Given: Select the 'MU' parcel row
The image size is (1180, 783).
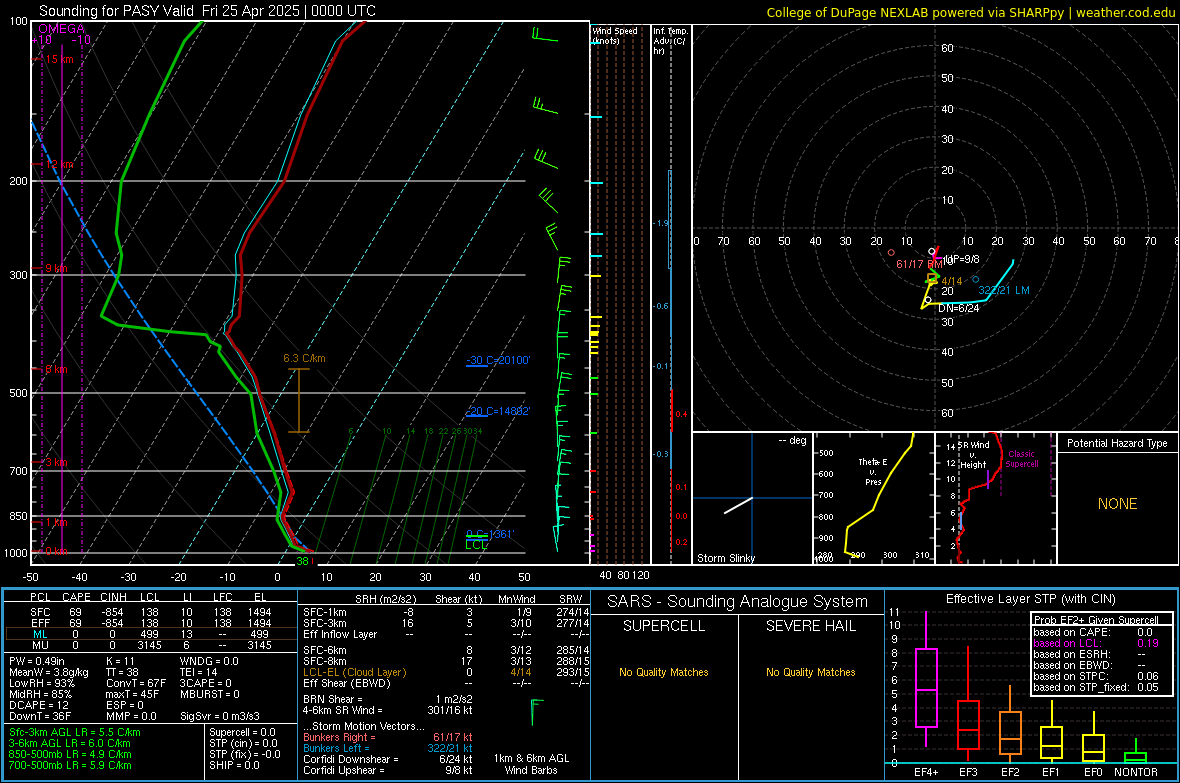Looking at the screenshot, I should (x=151, y=645).
